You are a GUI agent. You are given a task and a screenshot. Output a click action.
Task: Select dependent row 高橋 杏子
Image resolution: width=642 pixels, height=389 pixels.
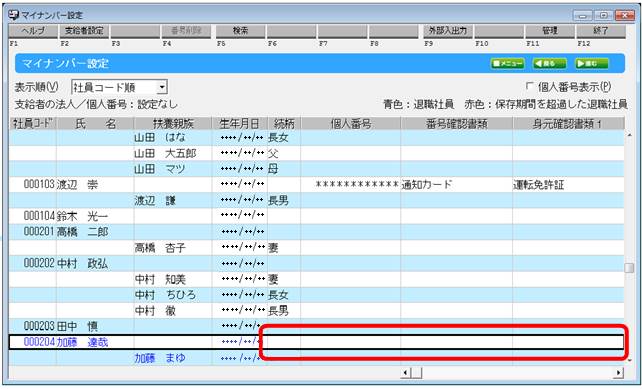(x=316, y=248)
